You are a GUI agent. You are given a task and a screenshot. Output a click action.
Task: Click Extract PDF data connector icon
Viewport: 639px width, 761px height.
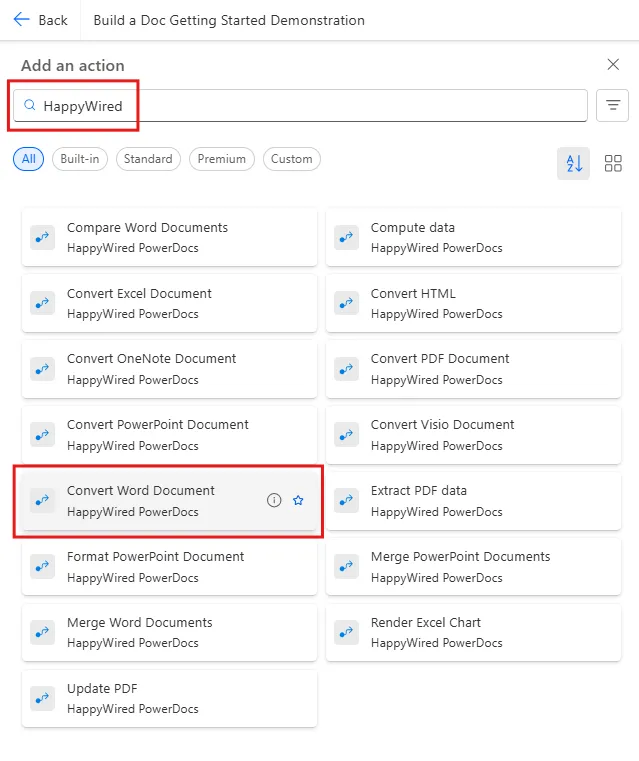pos(346,500)
